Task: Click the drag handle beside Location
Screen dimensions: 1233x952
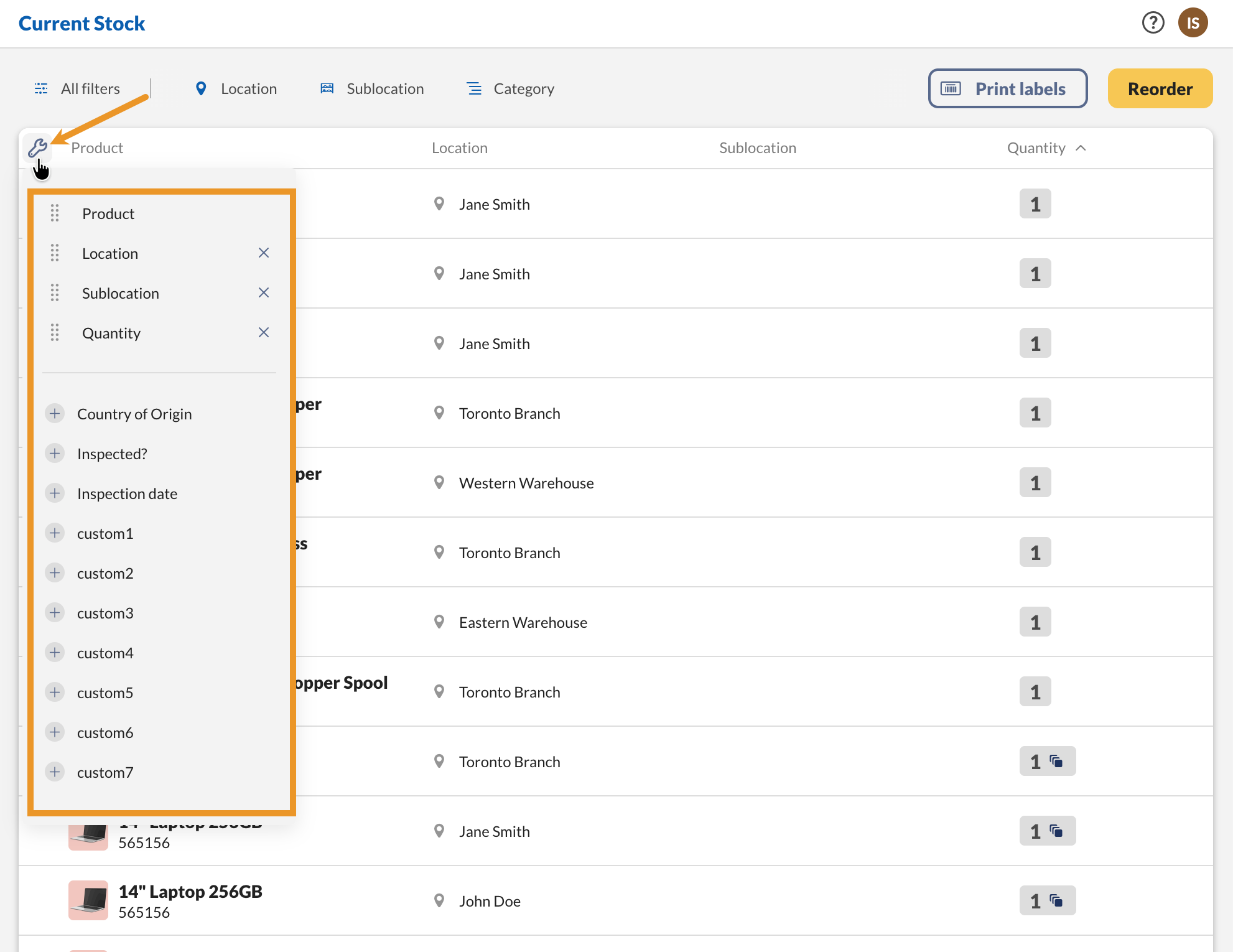Action: pos(55,253)
